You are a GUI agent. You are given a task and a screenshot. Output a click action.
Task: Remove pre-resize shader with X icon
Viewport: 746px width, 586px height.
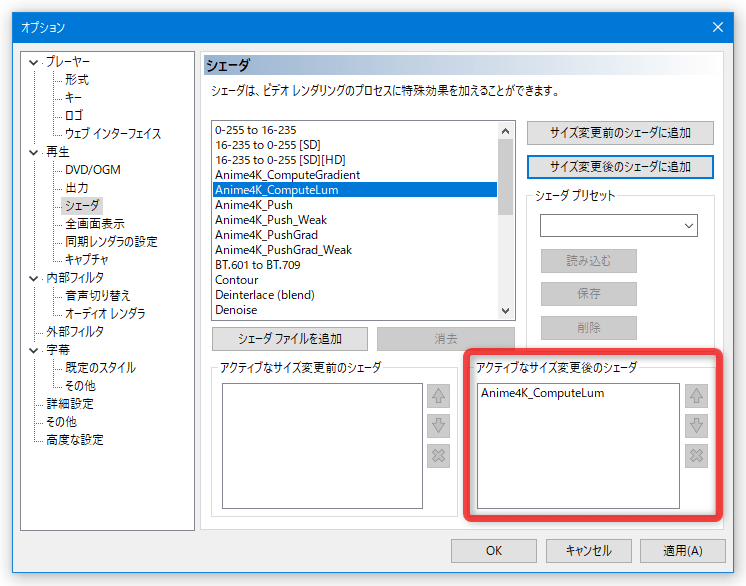click(x=438, y=456)
